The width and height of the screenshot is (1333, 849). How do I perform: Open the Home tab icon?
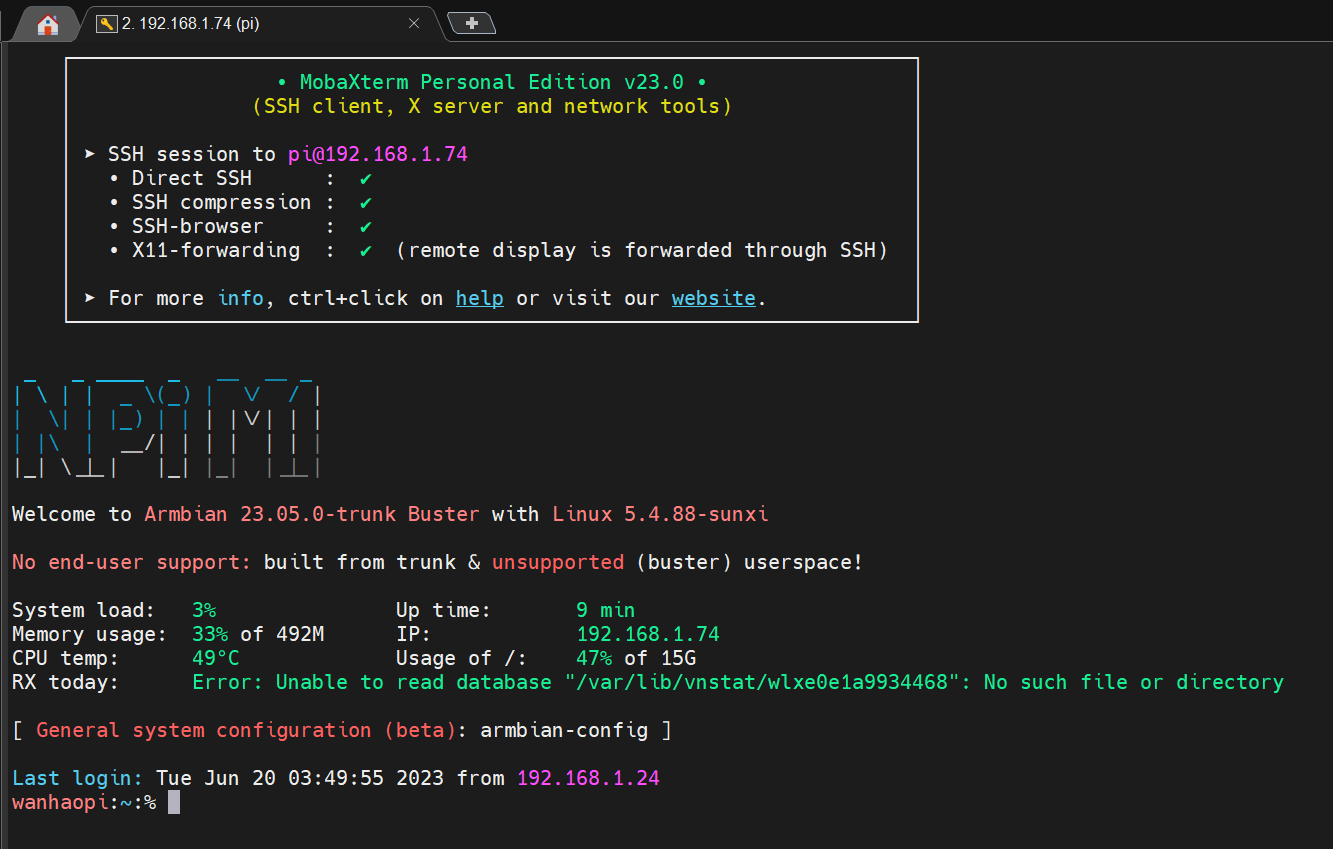pyautogui.click(x=47, y=25)
